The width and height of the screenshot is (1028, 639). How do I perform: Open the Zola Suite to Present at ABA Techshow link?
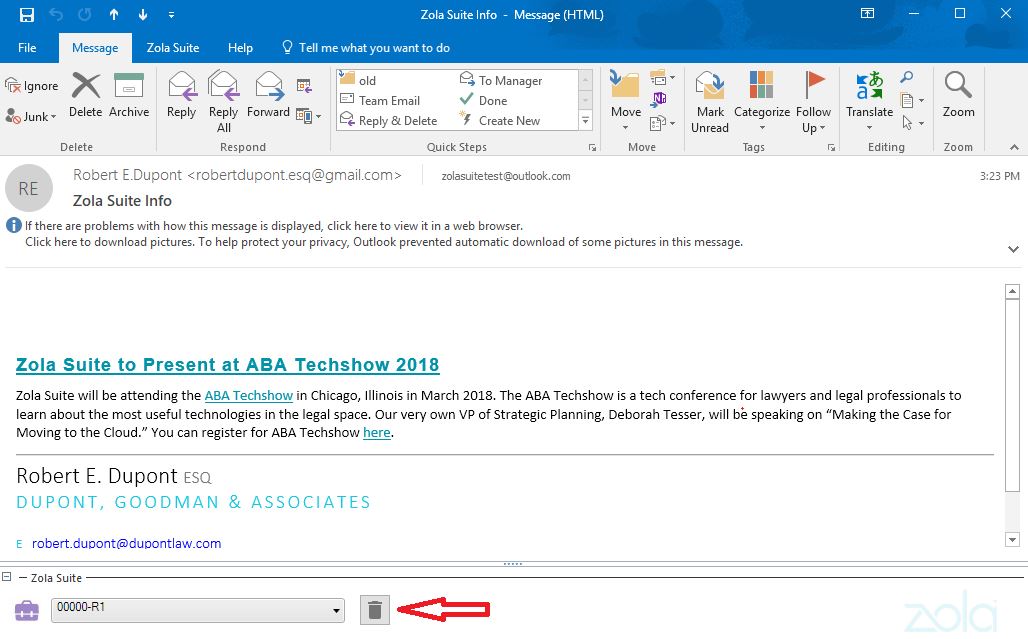tap(227, 364)
